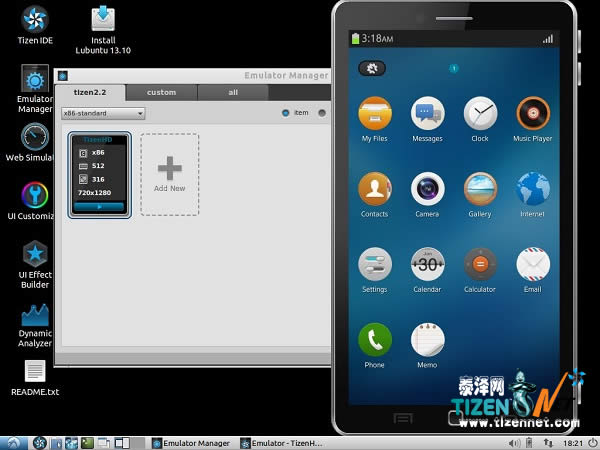Open Internet browser app in emulator
Viewport: 600px width, 450px height.
pos(533,195)
